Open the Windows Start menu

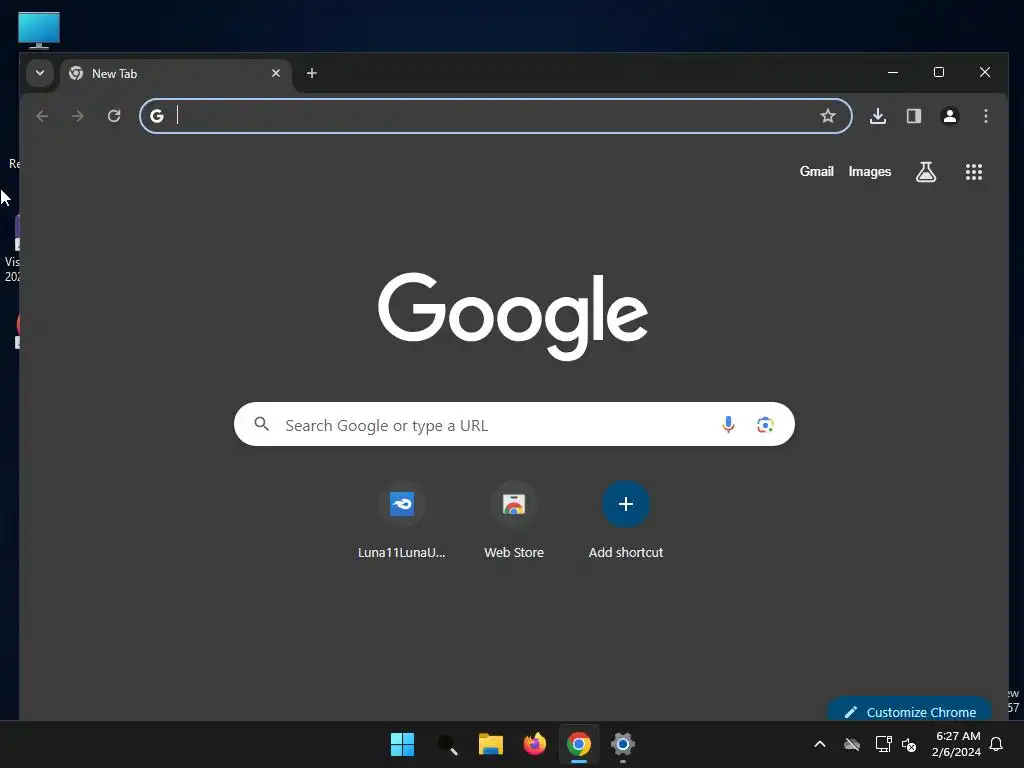pyautogui.click(x=402, y=744)
